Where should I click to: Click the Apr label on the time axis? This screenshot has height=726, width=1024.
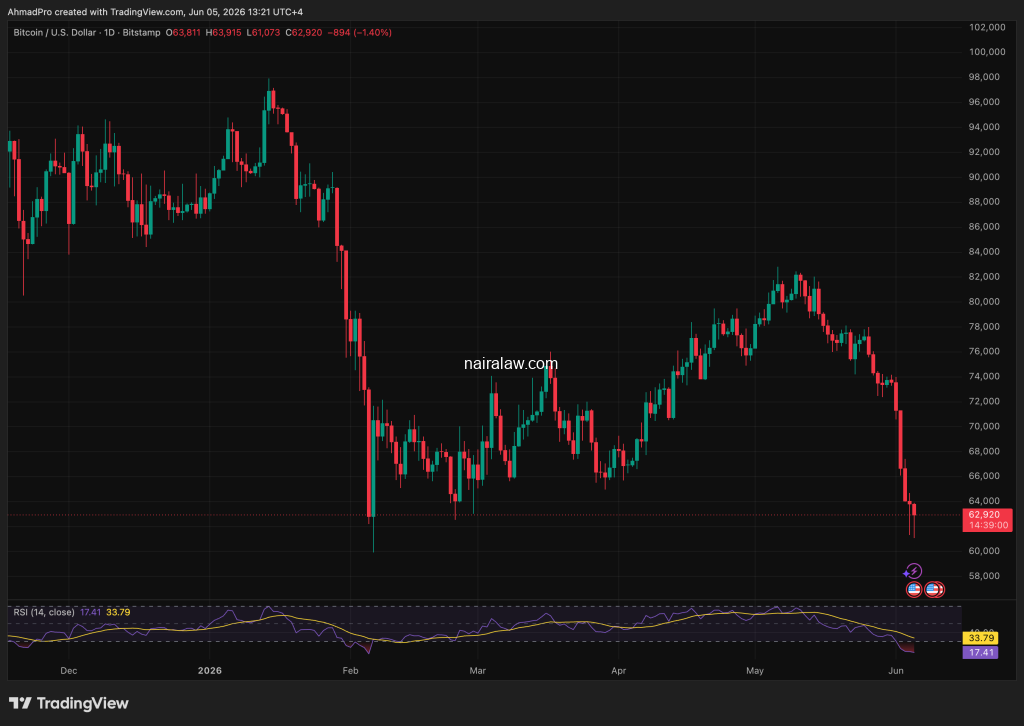618,671
